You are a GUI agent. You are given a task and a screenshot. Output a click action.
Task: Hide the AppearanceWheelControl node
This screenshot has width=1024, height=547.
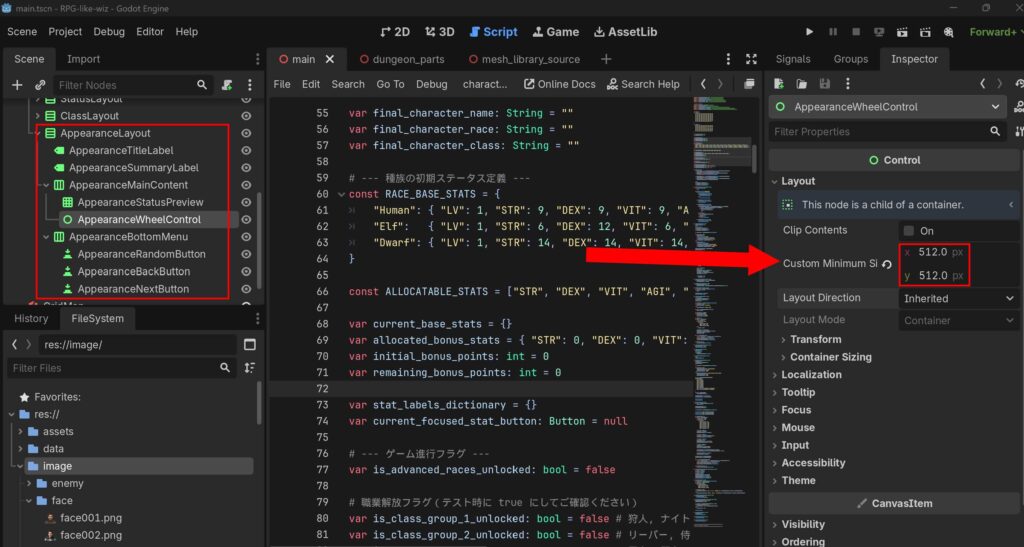tap(246, 219)
